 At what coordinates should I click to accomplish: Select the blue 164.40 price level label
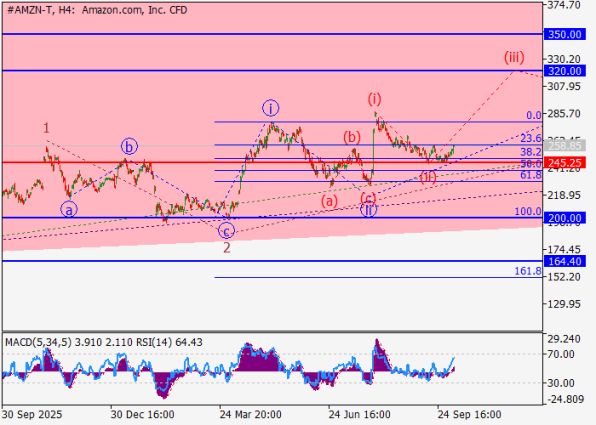[564, 262]
